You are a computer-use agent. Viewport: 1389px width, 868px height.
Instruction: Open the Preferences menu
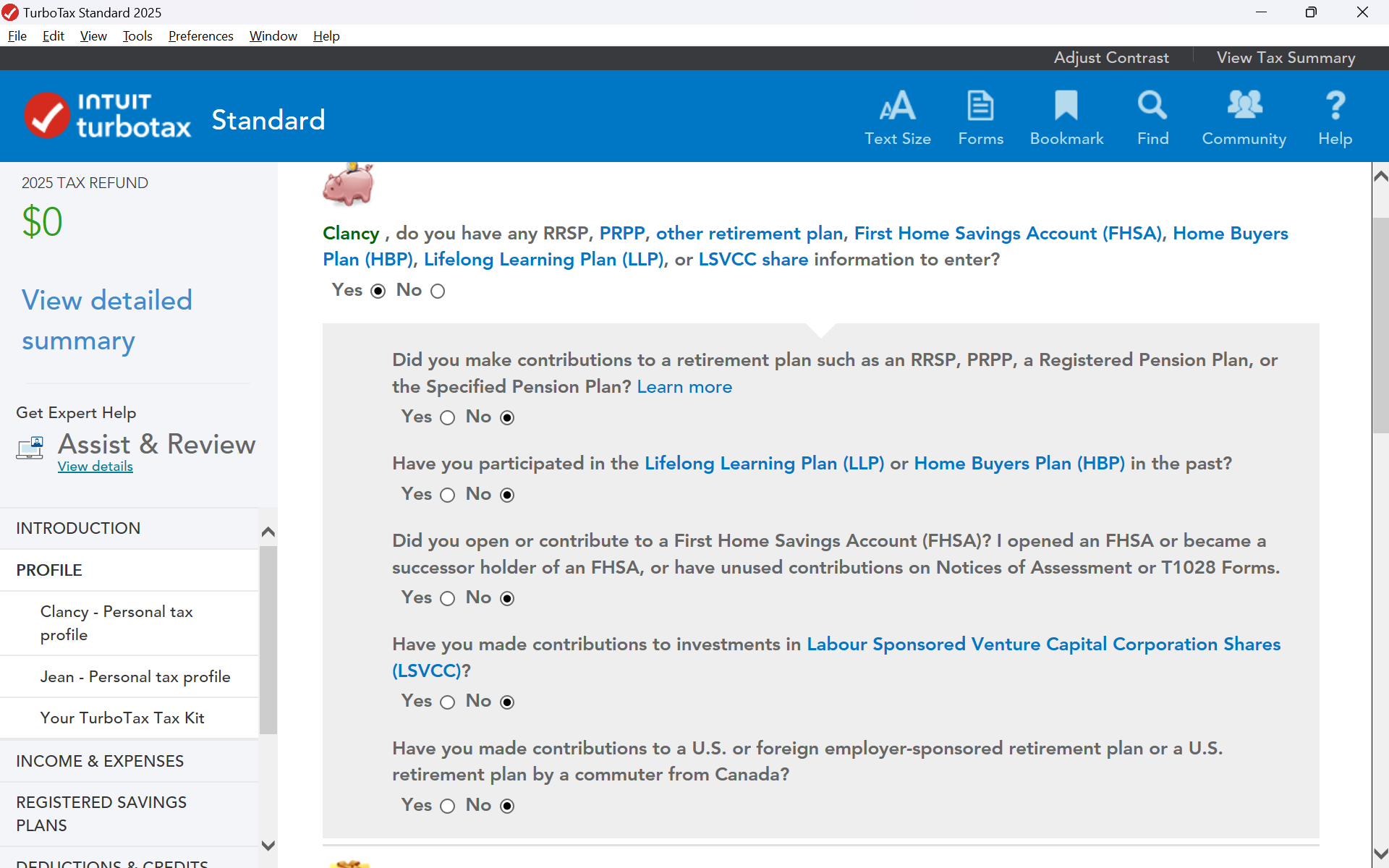pos(200,35)
